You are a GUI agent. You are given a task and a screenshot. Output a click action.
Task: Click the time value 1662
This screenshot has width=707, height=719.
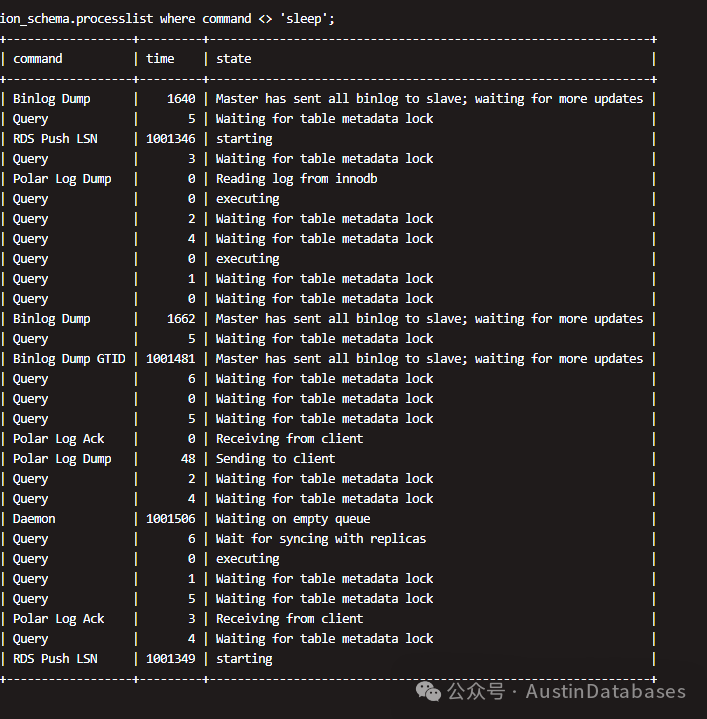181,319
